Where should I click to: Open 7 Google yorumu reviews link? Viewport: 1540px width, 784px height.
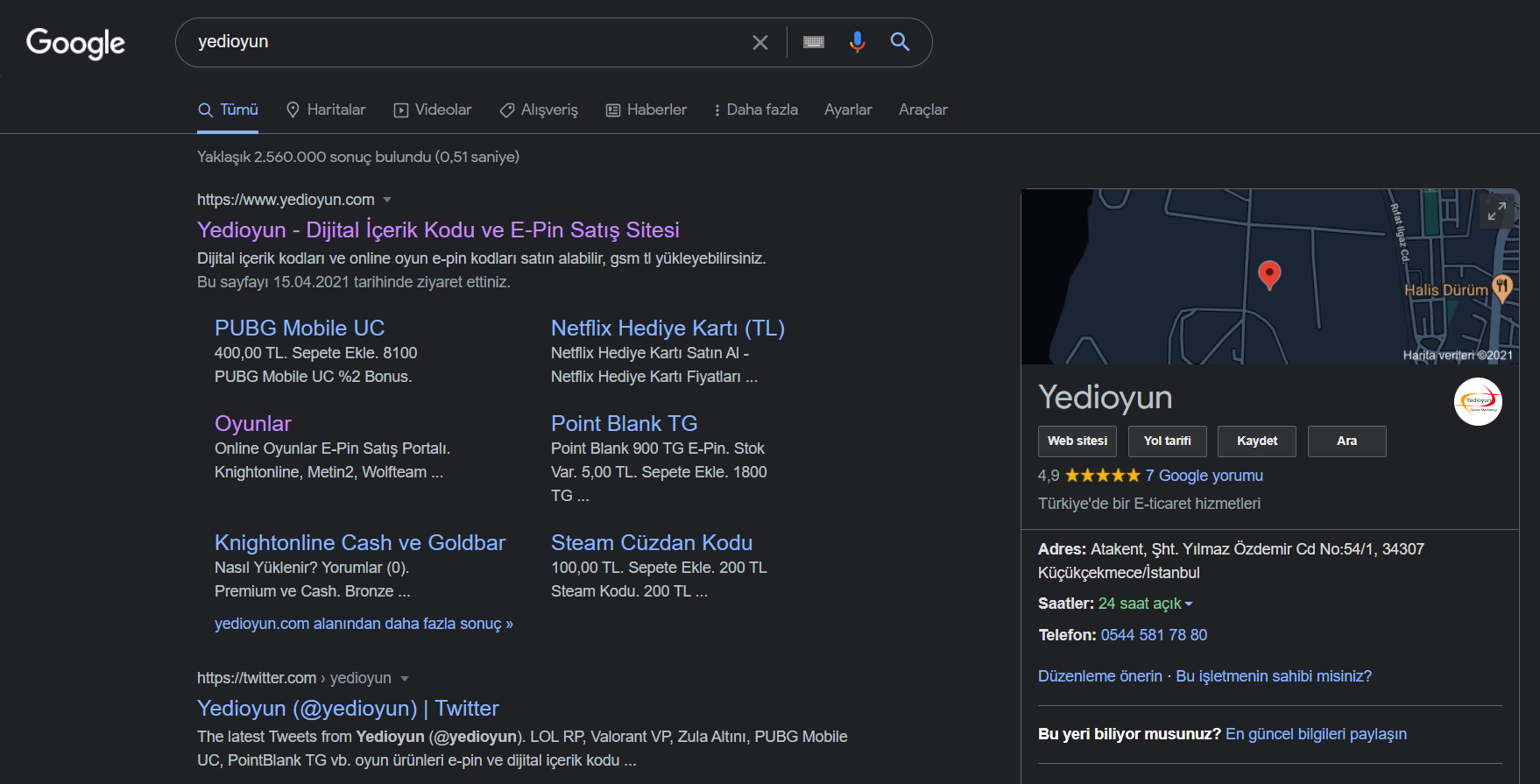coord(1204,476)
